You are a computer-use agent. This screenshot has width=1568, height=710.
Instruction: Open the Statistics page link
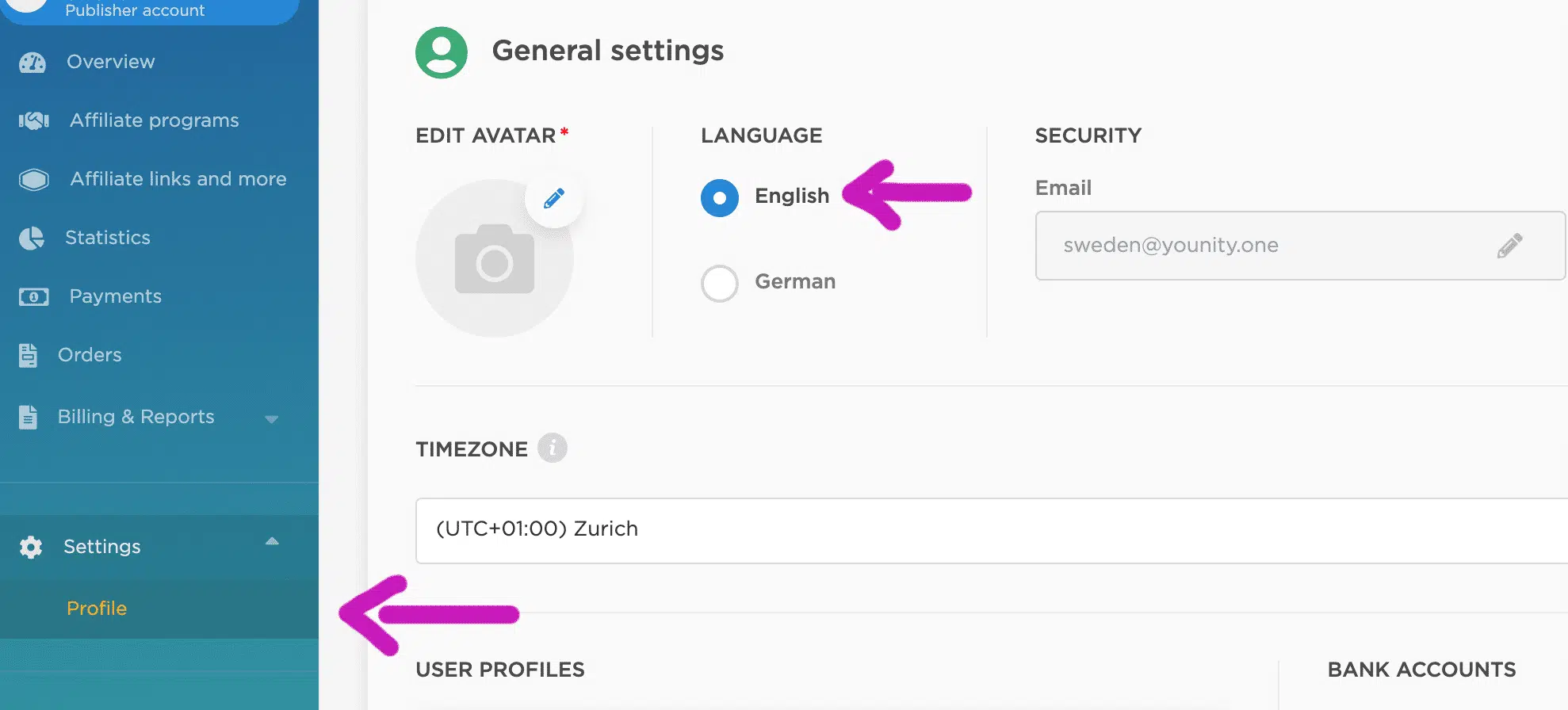coord(108,238)
